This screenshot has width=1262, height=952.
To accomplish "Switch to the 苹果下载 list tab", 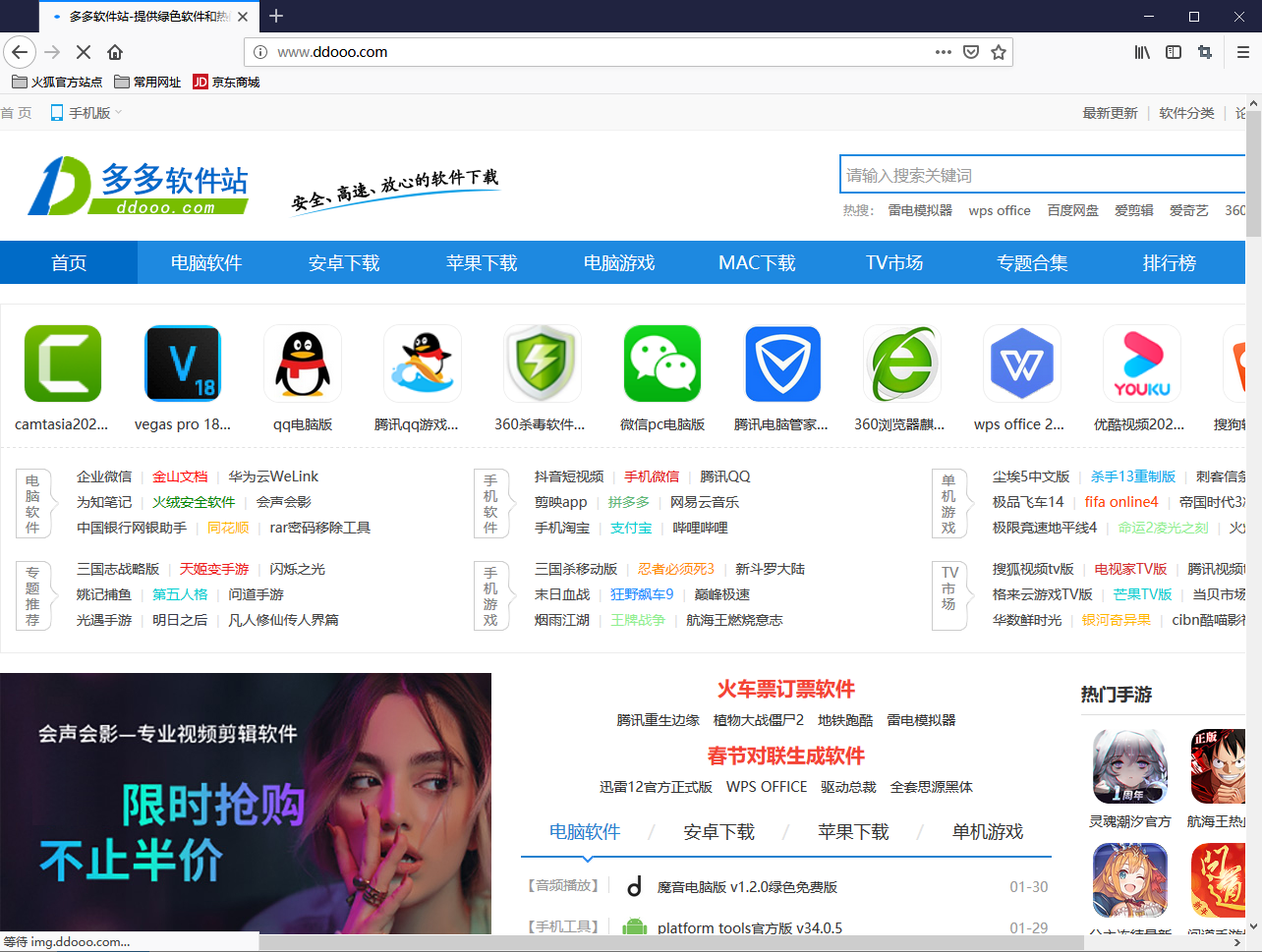I will (x=853, y=832).
